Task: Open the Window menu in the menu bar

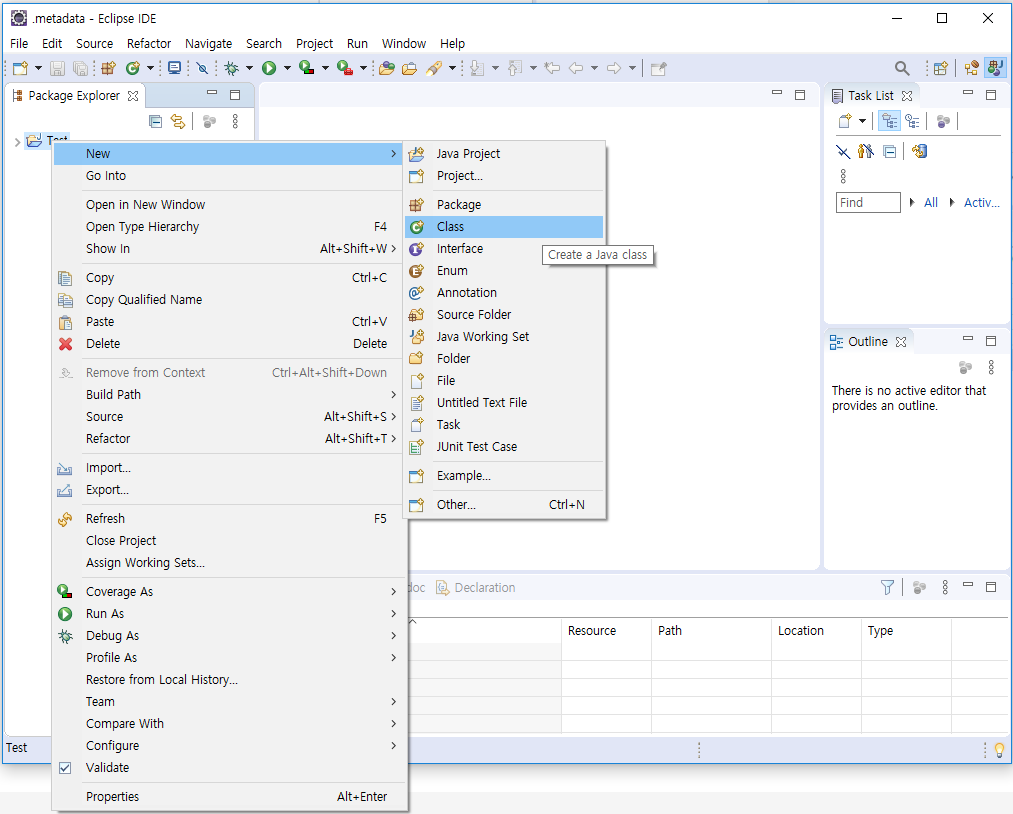Action: pyautogui.click(x=404, y=43)
